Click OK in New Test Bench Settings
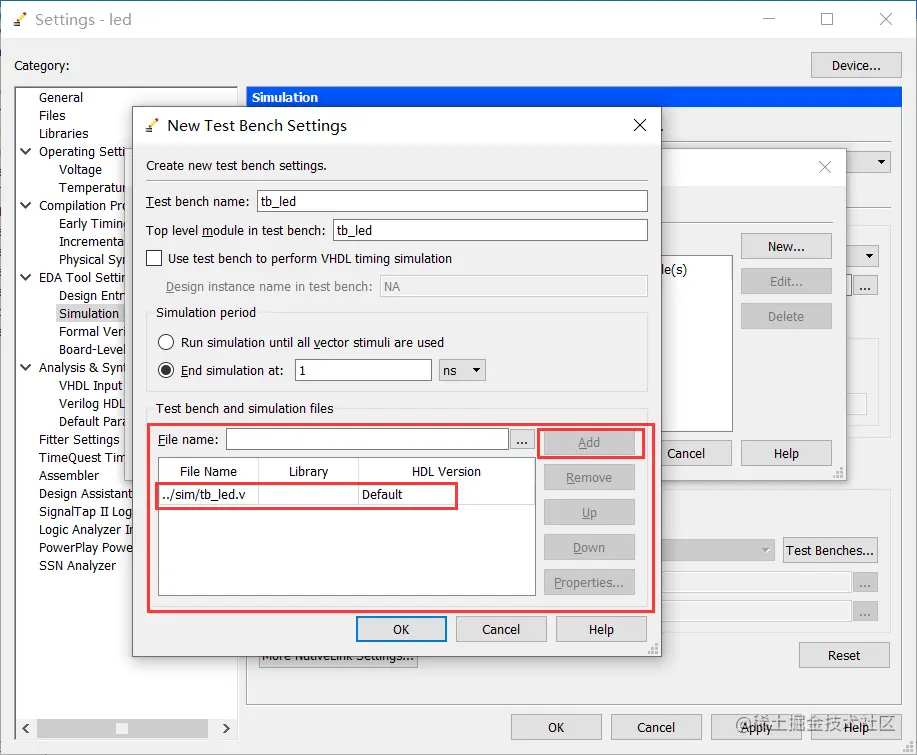Viewport: 917px width, 755px height. [x=401, y=629]
